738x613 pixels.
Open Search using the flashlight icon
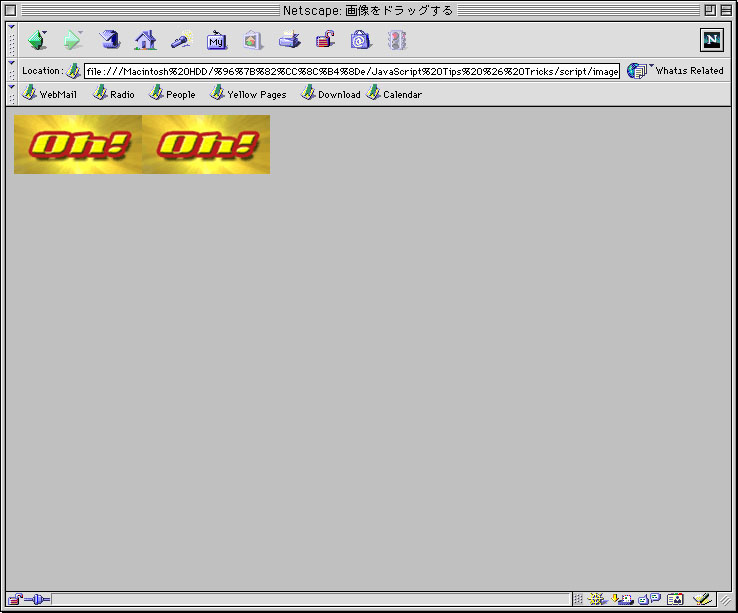point(182,40)
